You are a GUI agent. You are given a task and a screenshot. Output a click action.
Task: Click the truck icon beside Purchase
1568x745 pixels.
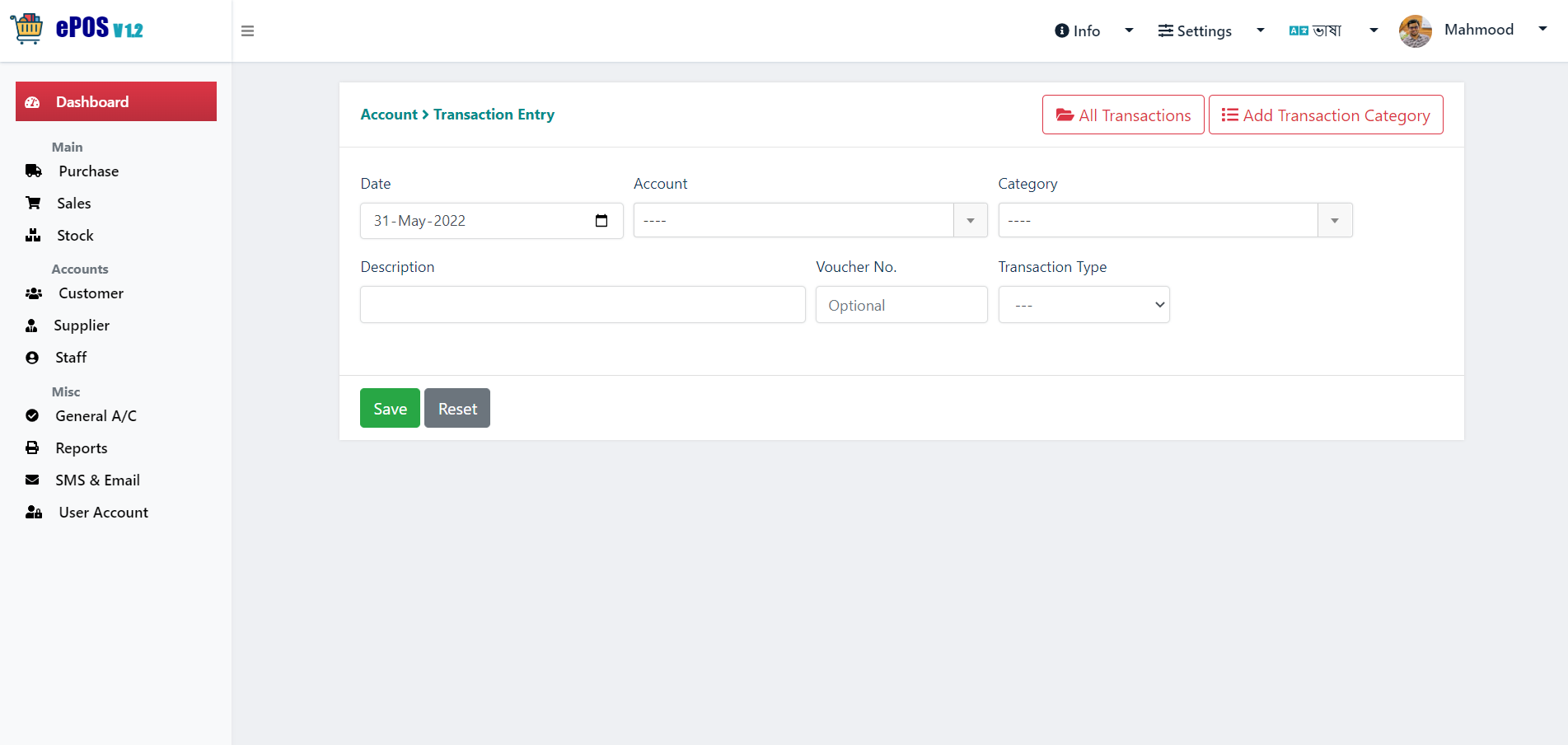click(x=34, y=171)
